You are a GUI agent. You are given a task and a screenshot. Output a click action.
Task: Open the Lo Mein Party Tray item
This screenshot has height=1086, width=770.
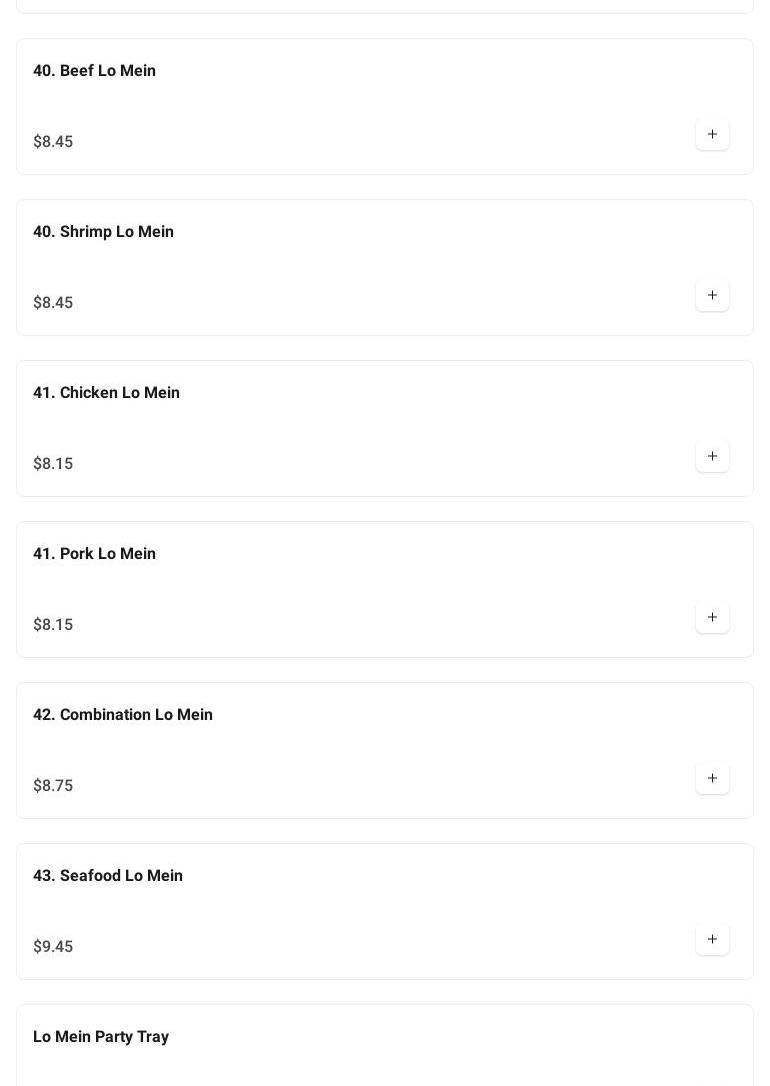101,1037
